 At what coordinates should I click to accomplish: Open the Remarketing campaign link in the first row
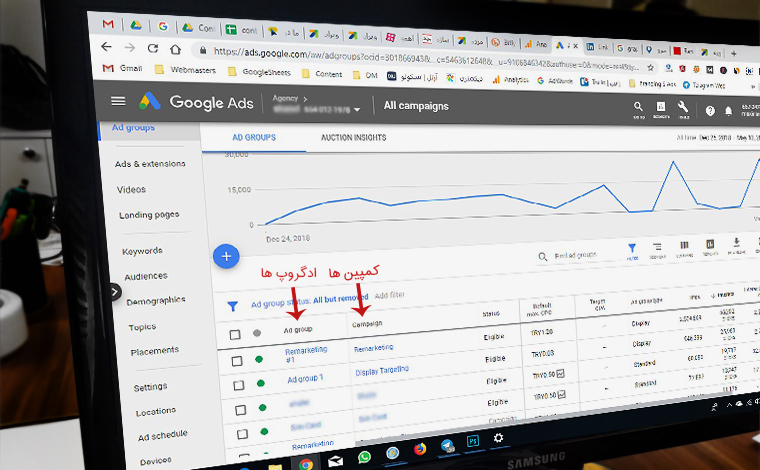(x=373, y=348)
